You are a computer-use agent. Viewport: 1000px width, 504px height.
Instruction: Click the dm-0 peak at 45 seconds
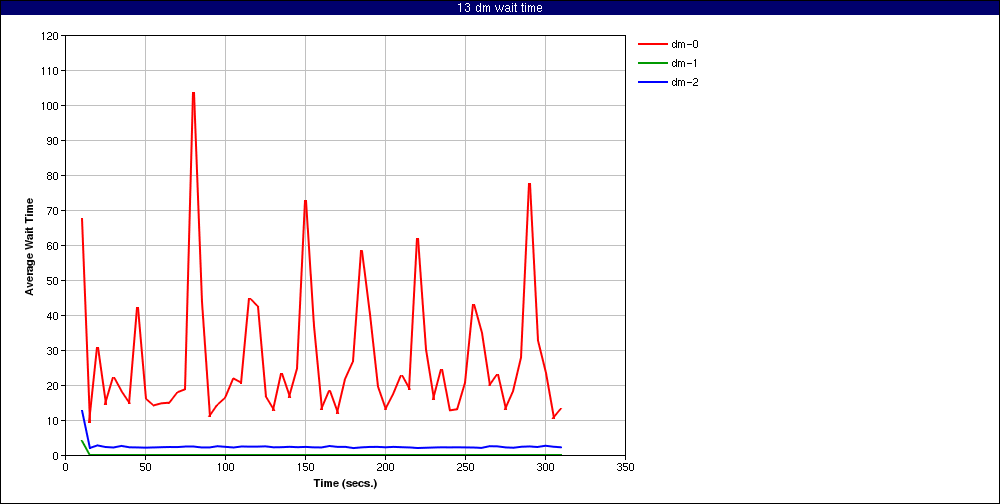(x=137, y=308)
